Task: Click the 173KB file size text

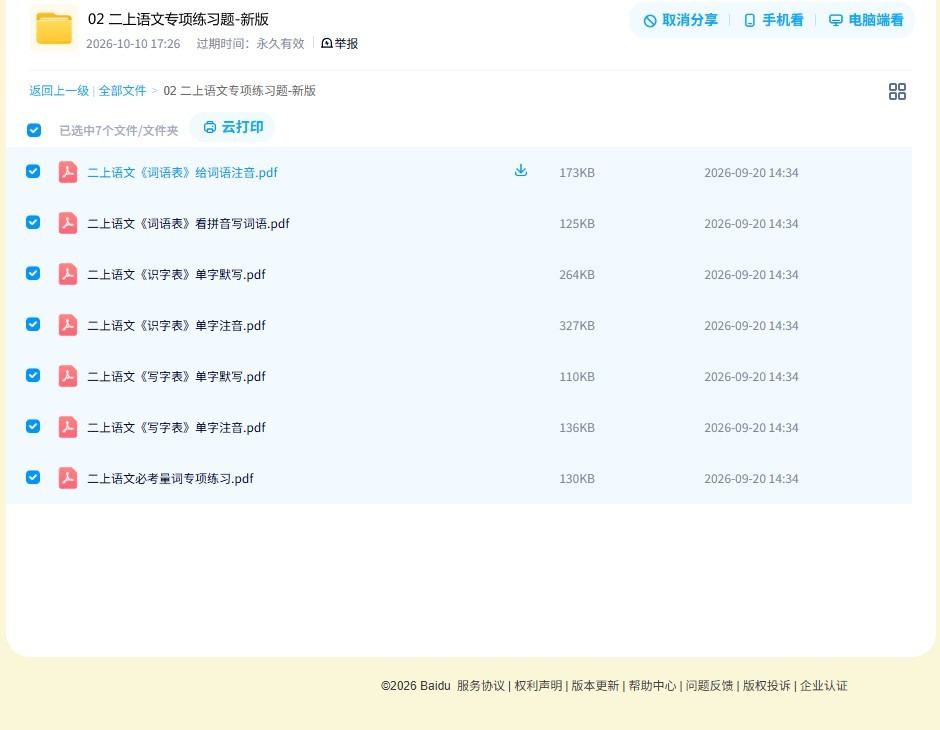Action: (577, 173)
